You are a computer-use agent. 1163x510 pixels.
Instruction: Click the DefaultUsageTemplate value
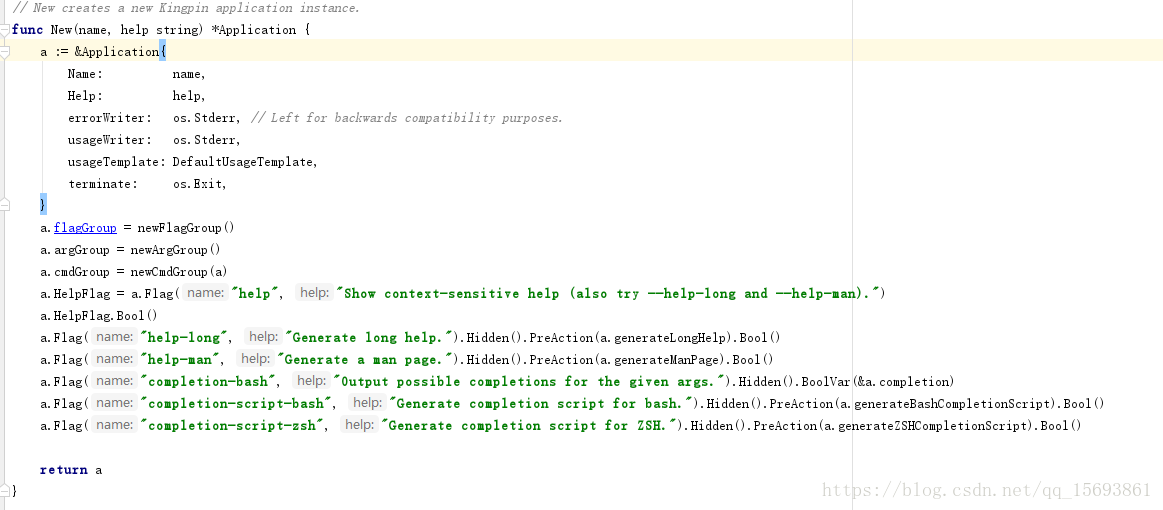coord(245,162)
